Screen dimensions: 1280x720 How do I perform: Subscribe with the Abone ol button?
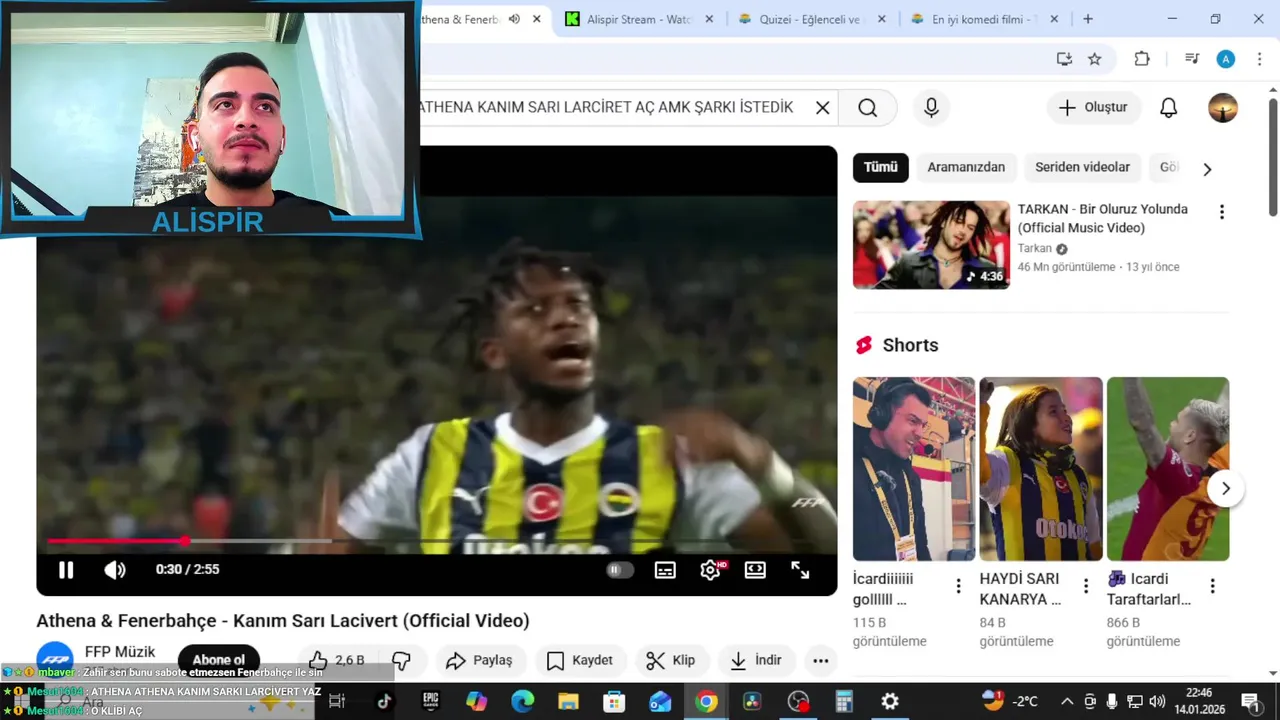pos(218,660)
